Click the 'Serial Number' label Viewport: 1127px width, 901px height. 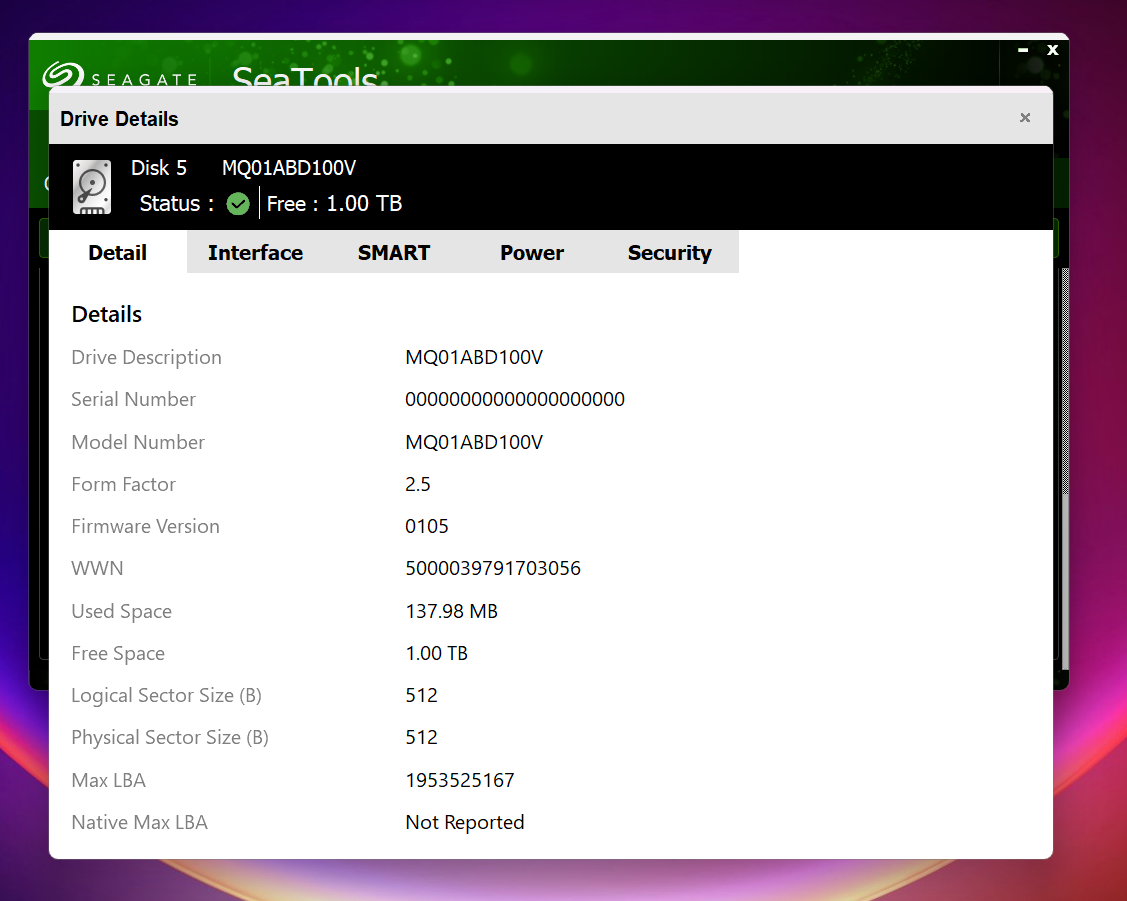pos(133,399)
